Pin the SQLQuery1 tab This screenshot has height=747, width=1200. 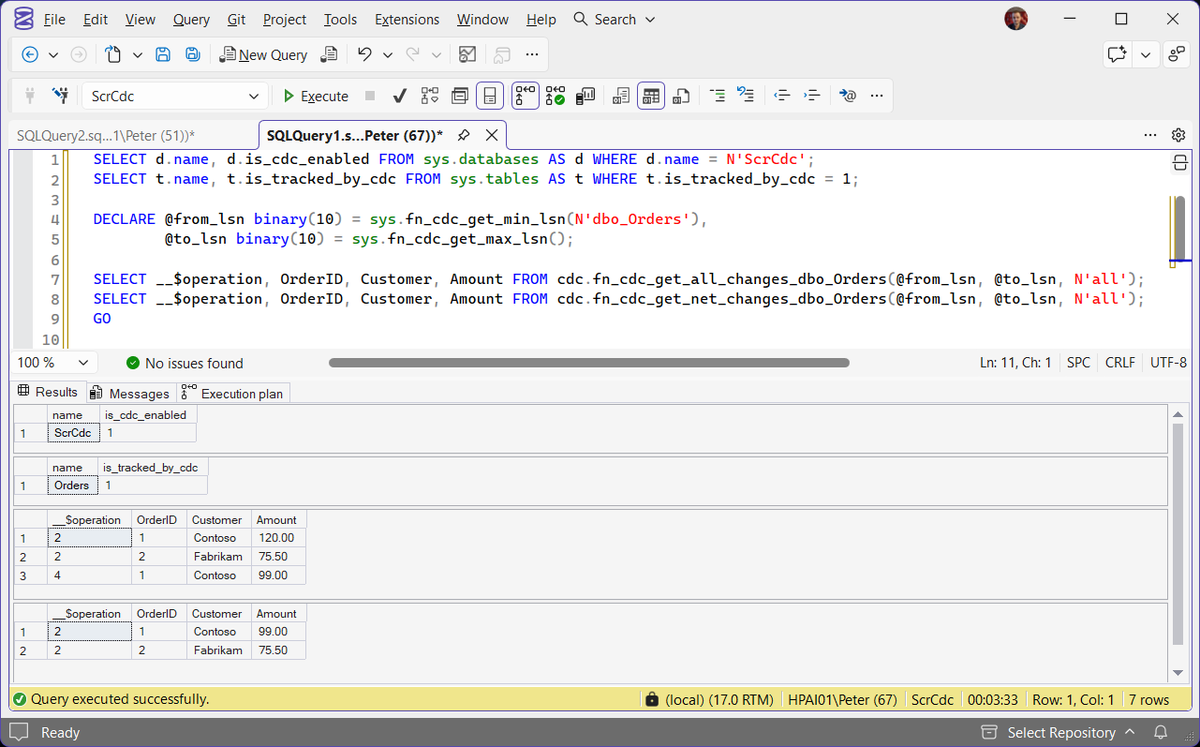[x=464, y=135]
